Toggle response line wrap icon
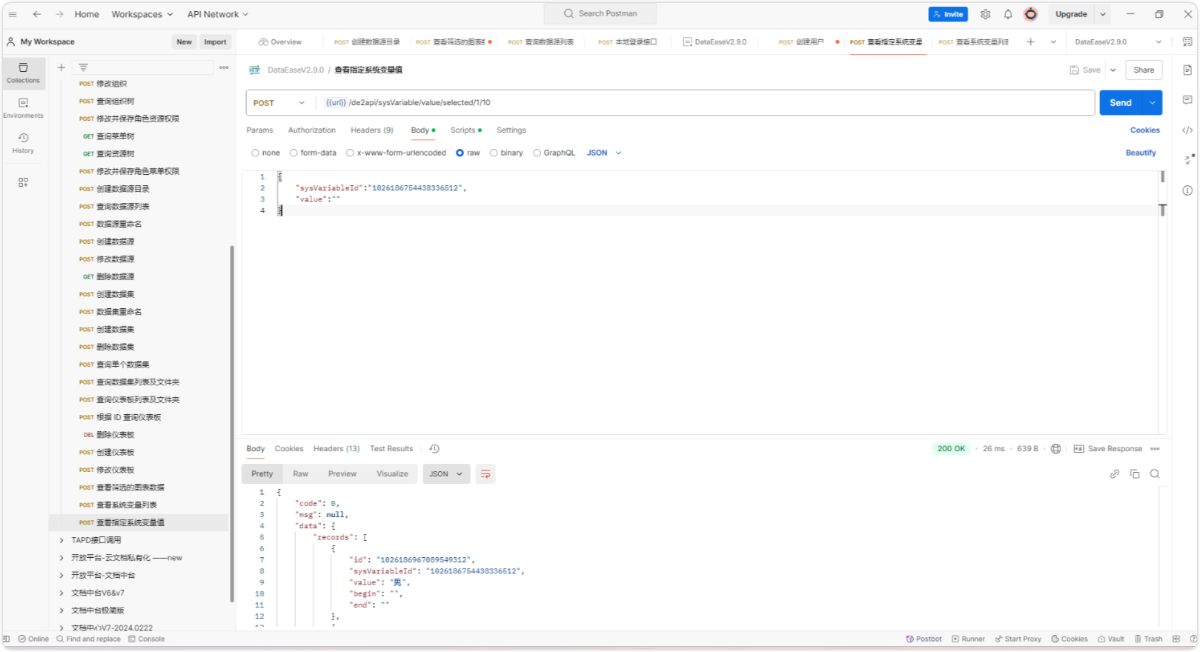Viewport: 1200px width, 652px height. (x=486, y=474)
